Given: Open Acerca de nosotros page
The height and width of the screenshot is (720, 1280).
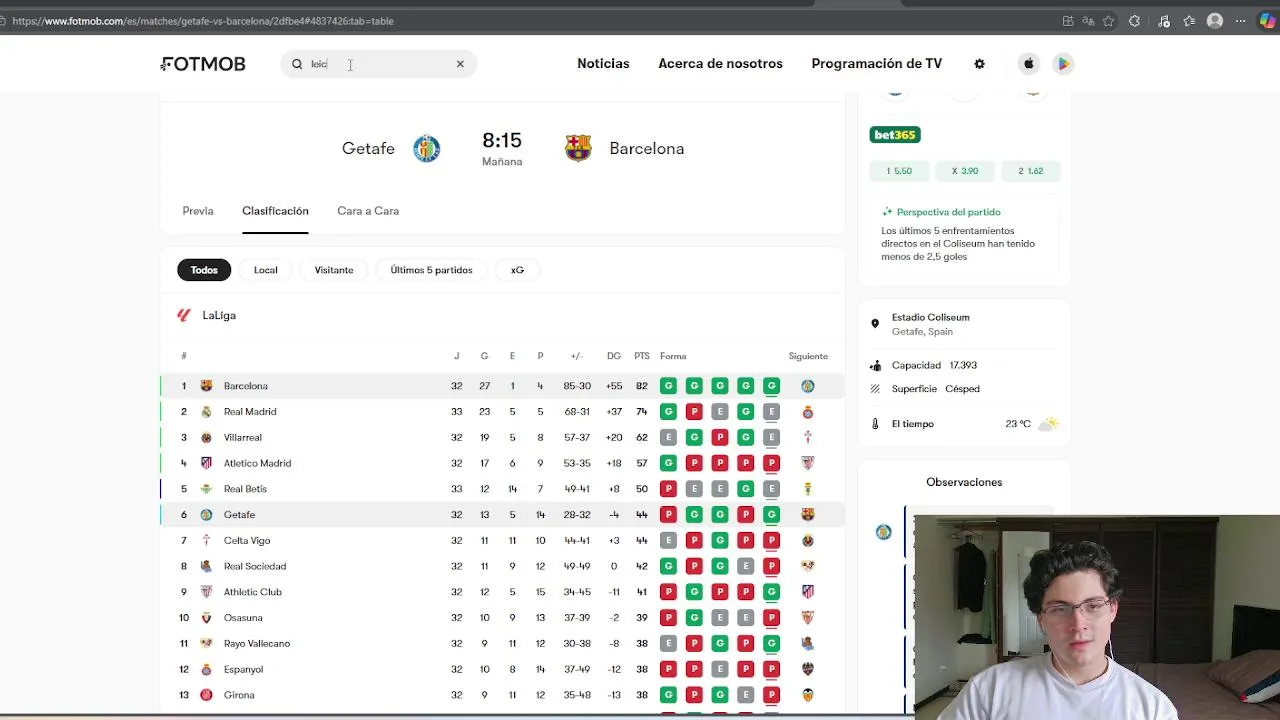Looking at the screenshot, I should (720, 63).
